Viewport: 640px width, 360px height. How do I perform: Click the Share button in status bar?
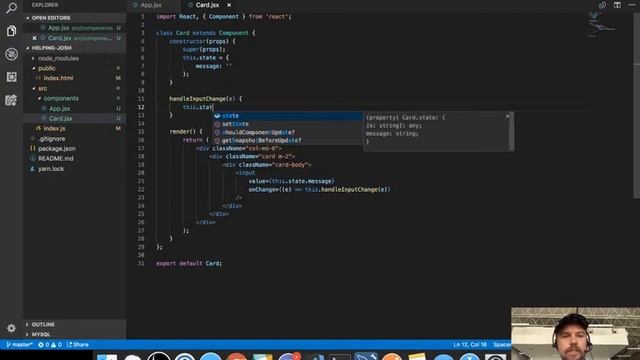(78, 345)
